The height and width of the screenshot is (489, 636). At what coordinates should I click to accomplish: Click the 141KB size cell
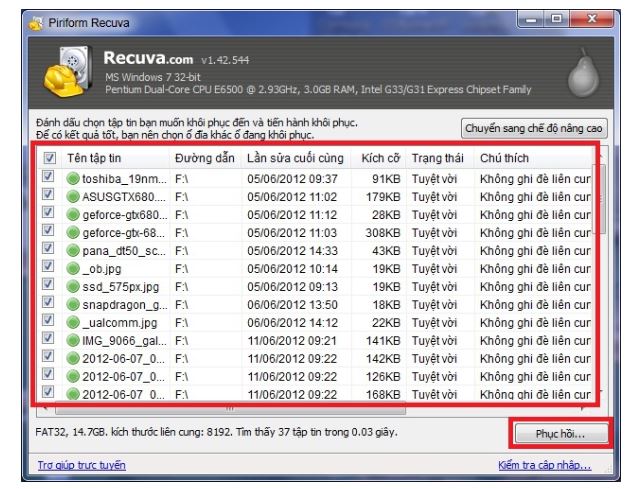click(x=383, y=341)
